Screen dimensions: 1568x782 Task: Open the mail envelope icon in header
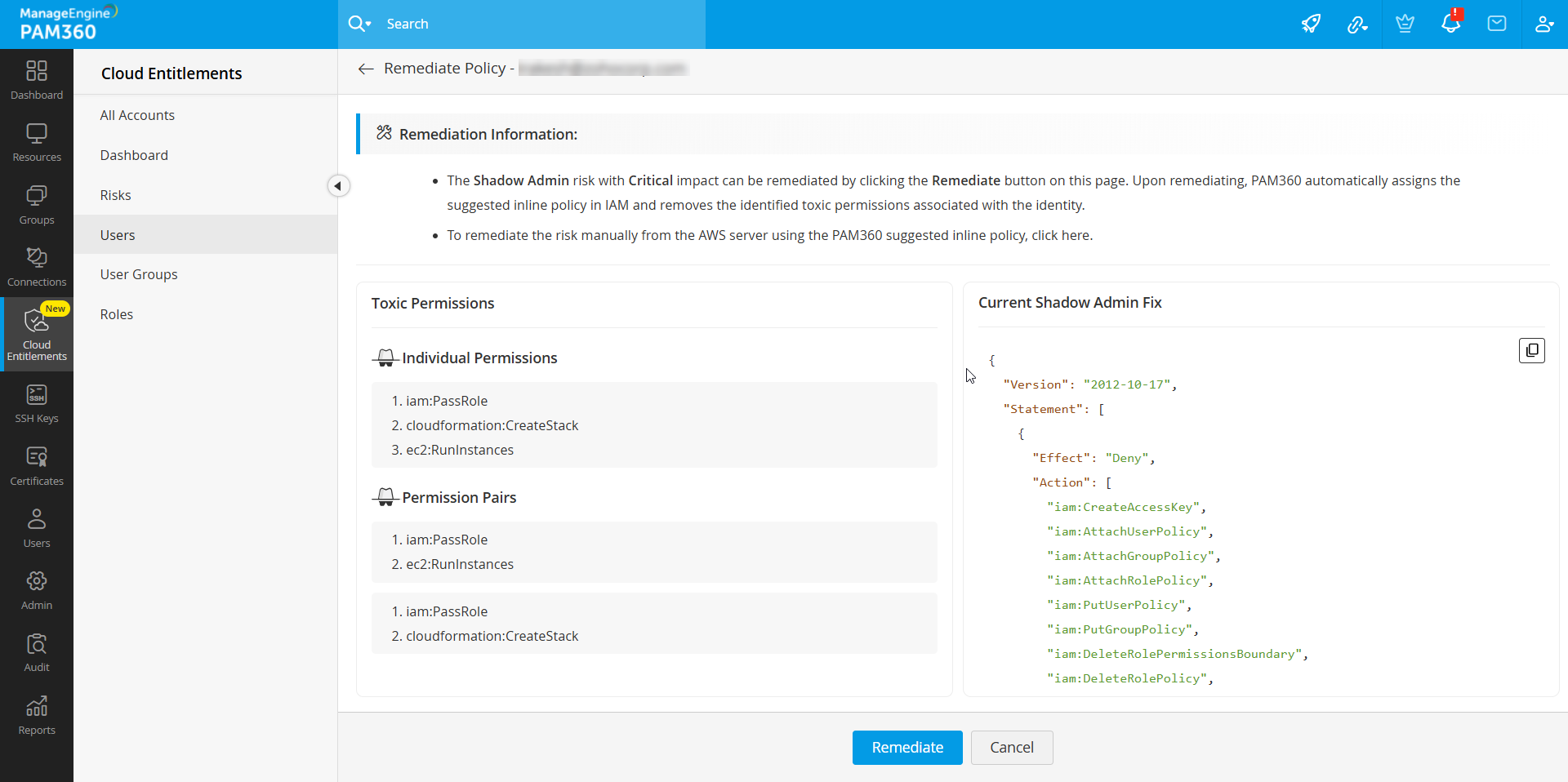coord(1497,24)
